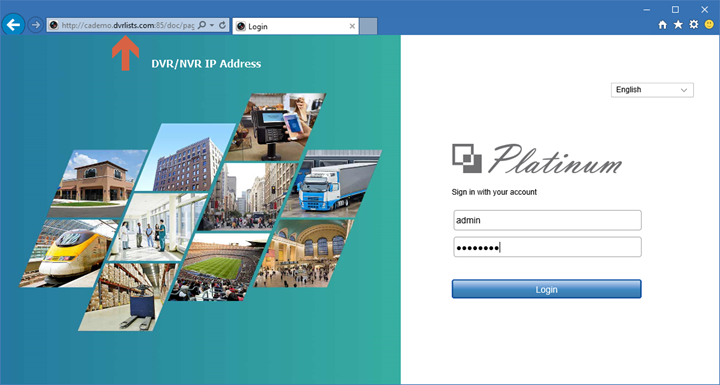This screenshot has width=720, height=385.
Task: Click the admin username field
Action: [x=547, y=221]
